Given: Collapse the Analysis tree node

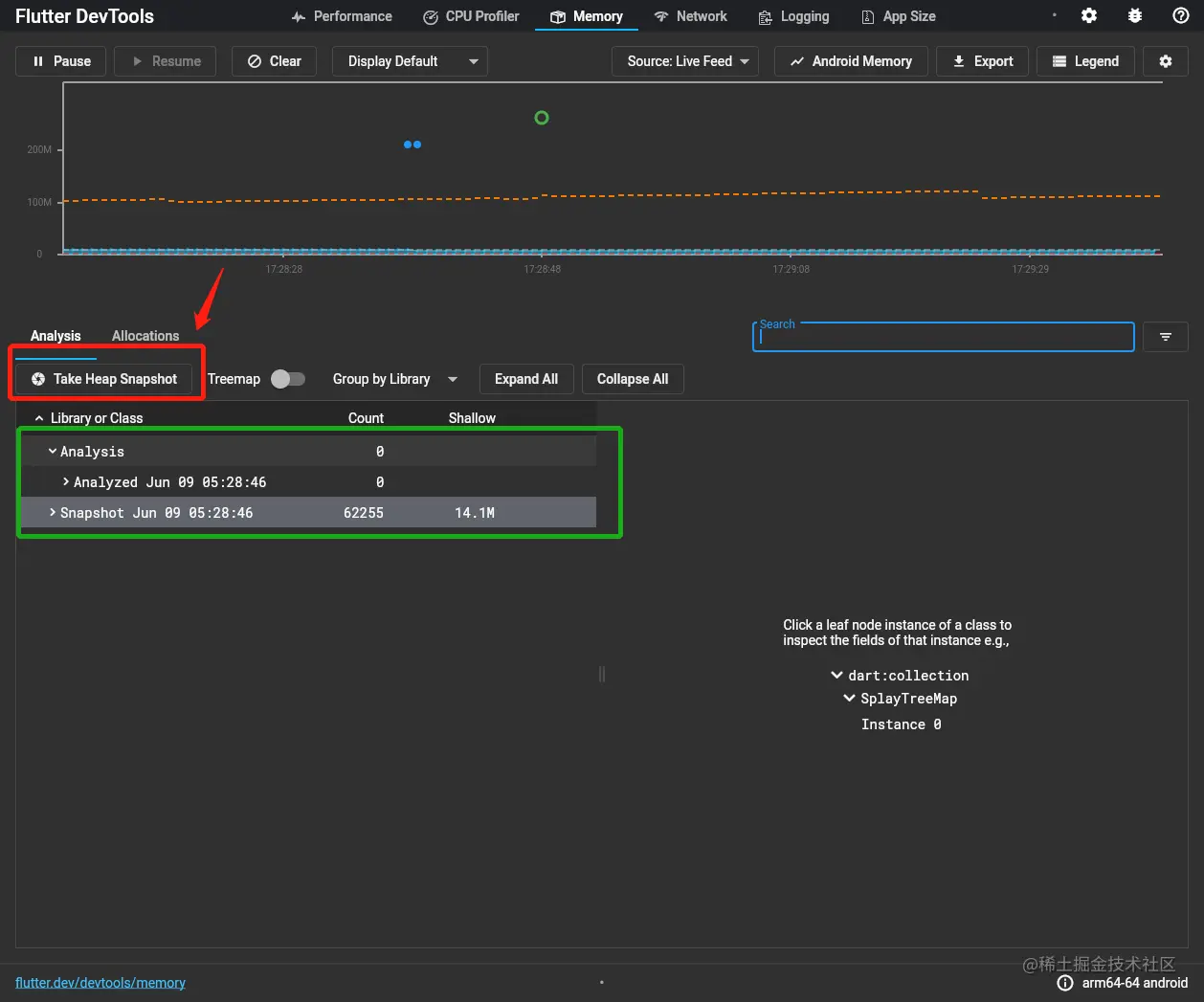Looking at the screenshot, I should coord(53,451).
